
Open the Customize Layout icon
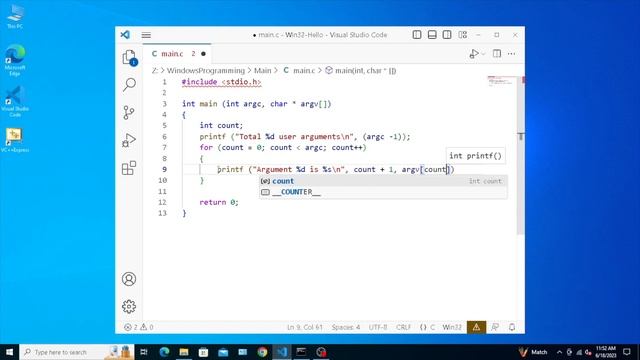click(x=463, y=35)
